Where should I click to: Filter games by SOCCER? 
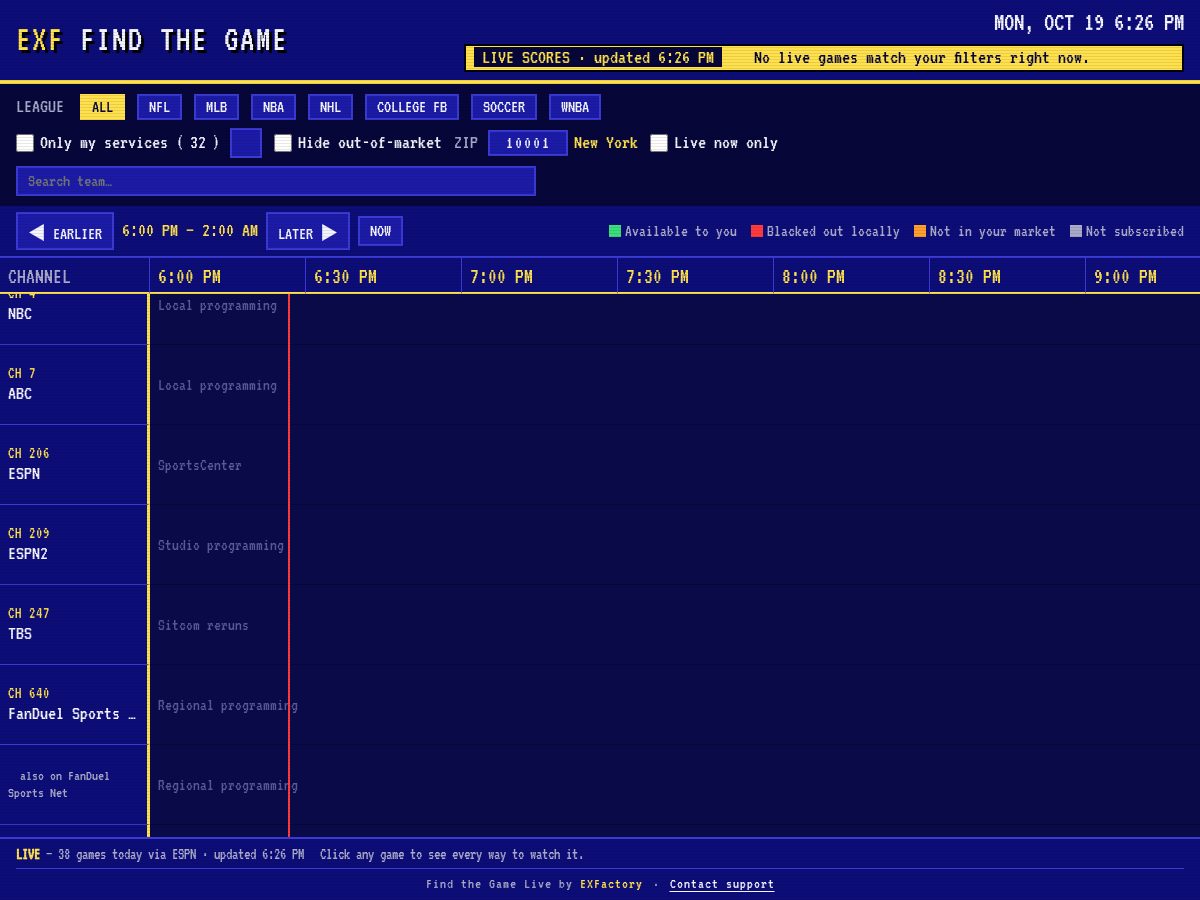(x=504, y=107)
